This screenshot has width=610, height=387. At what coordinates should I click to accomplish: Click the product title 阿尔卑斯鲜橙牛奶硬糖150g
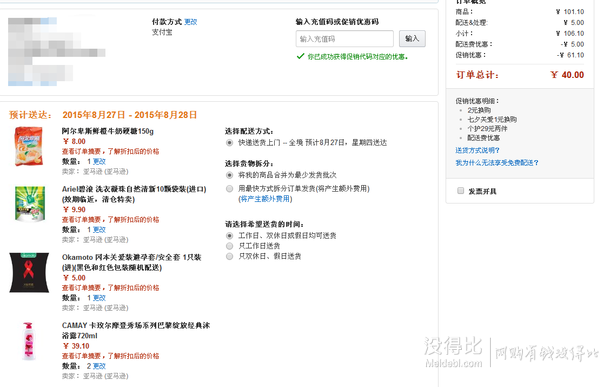click(108, 131)
